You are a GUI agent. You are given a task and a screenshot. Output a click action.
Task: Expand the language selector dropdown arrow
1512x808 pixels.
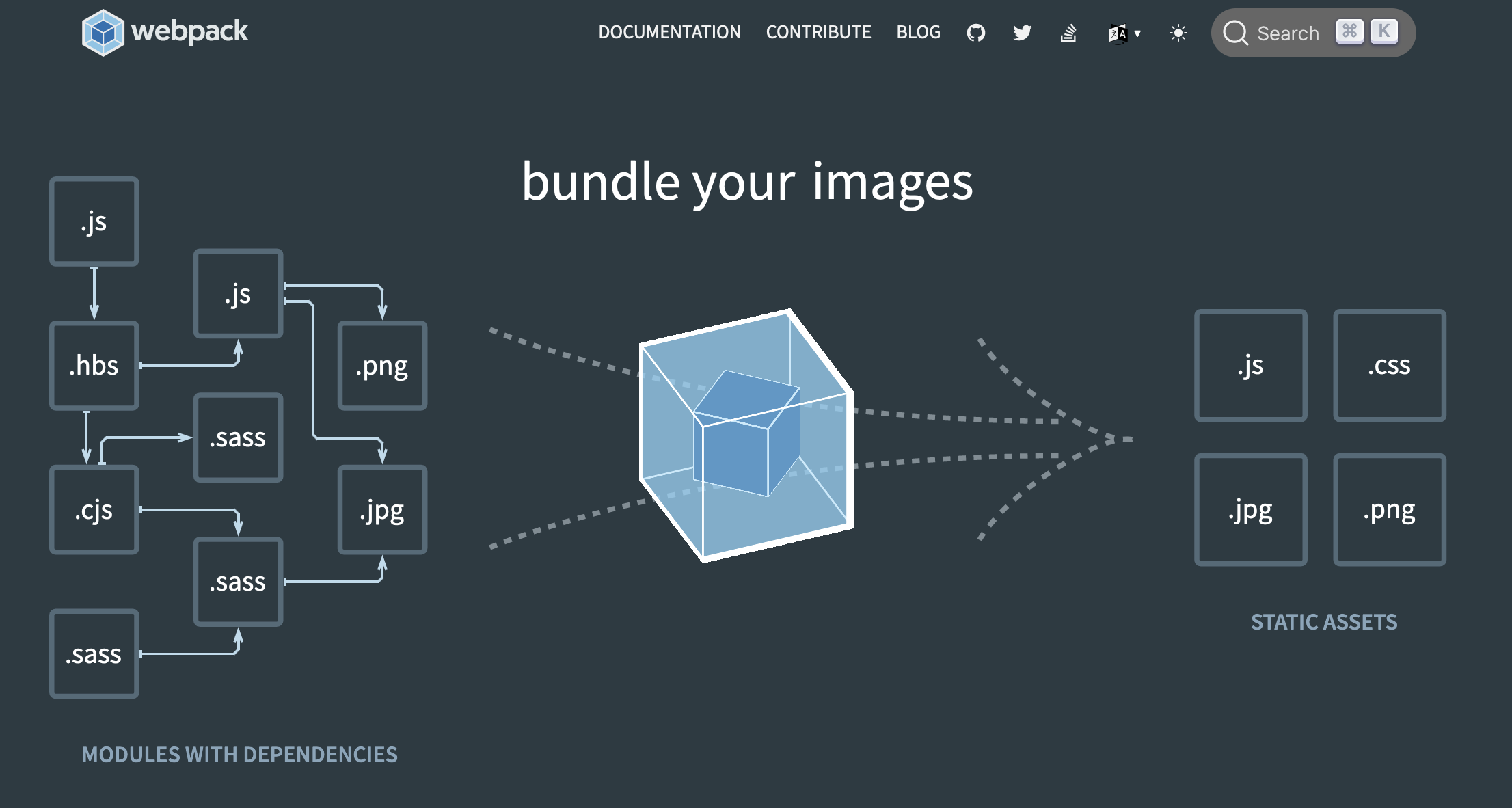[x=1137, y=33]
